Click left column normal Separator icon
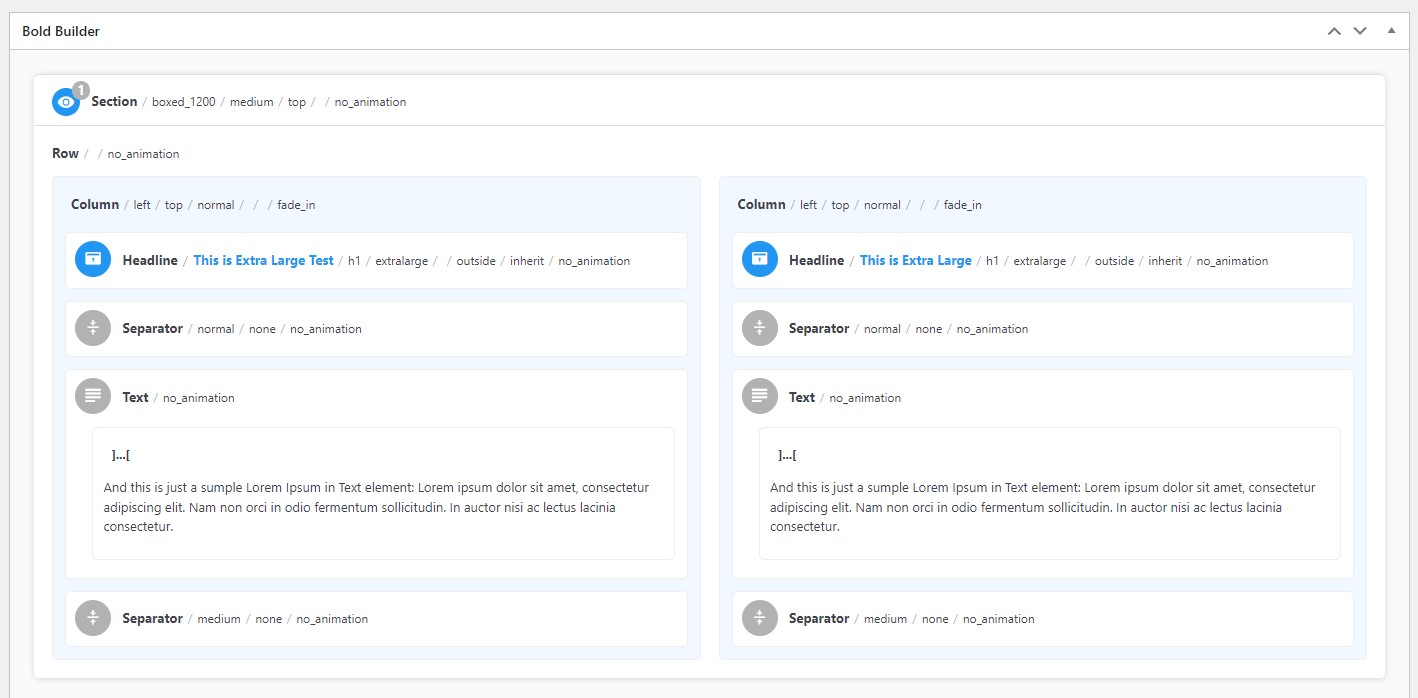The image size is (1418, 698). pos(93,328)
